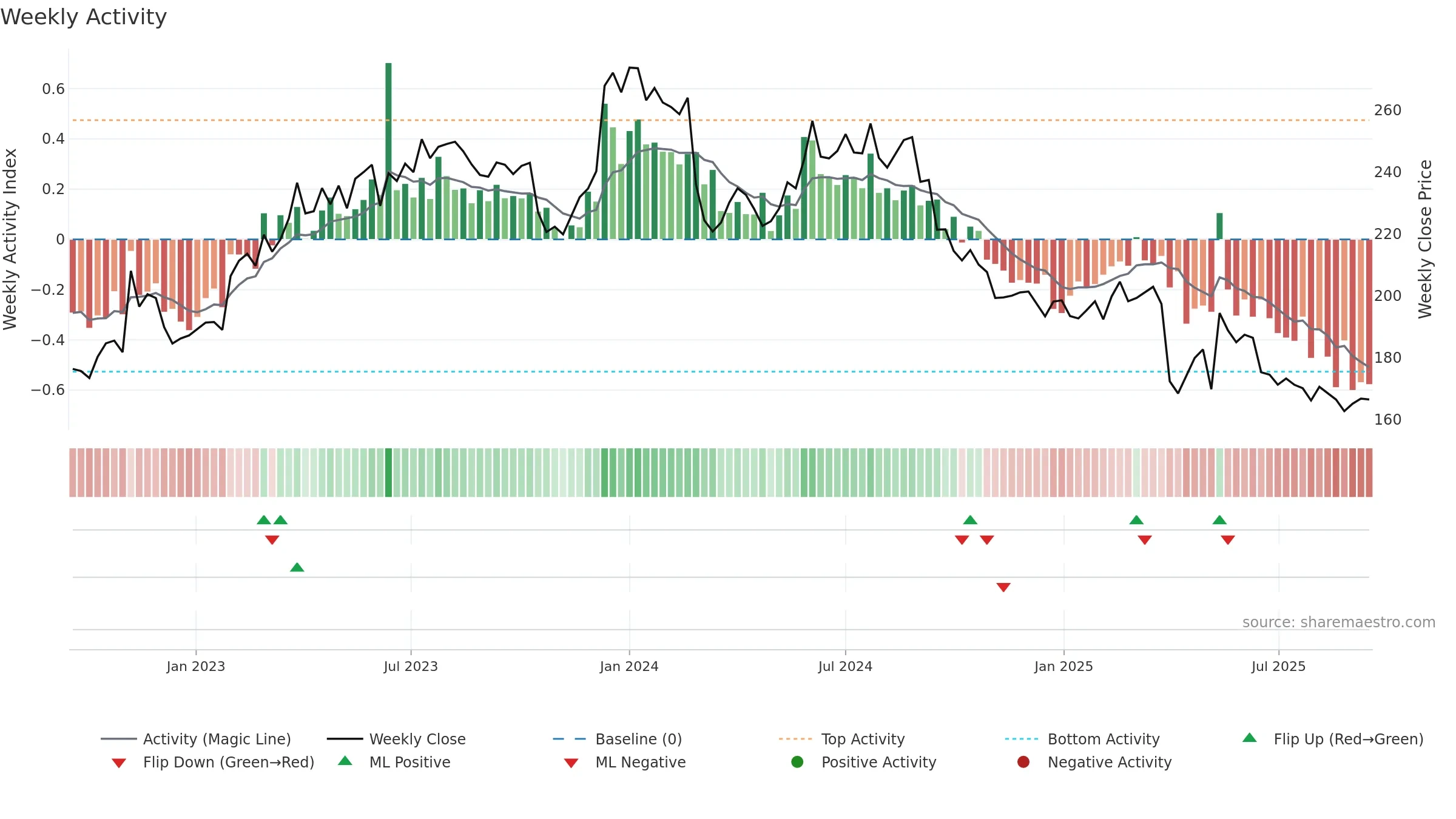Click the dark red Negative Activity circle in legend
The image size is (1456, 819).
click(x=1023, y=762)
